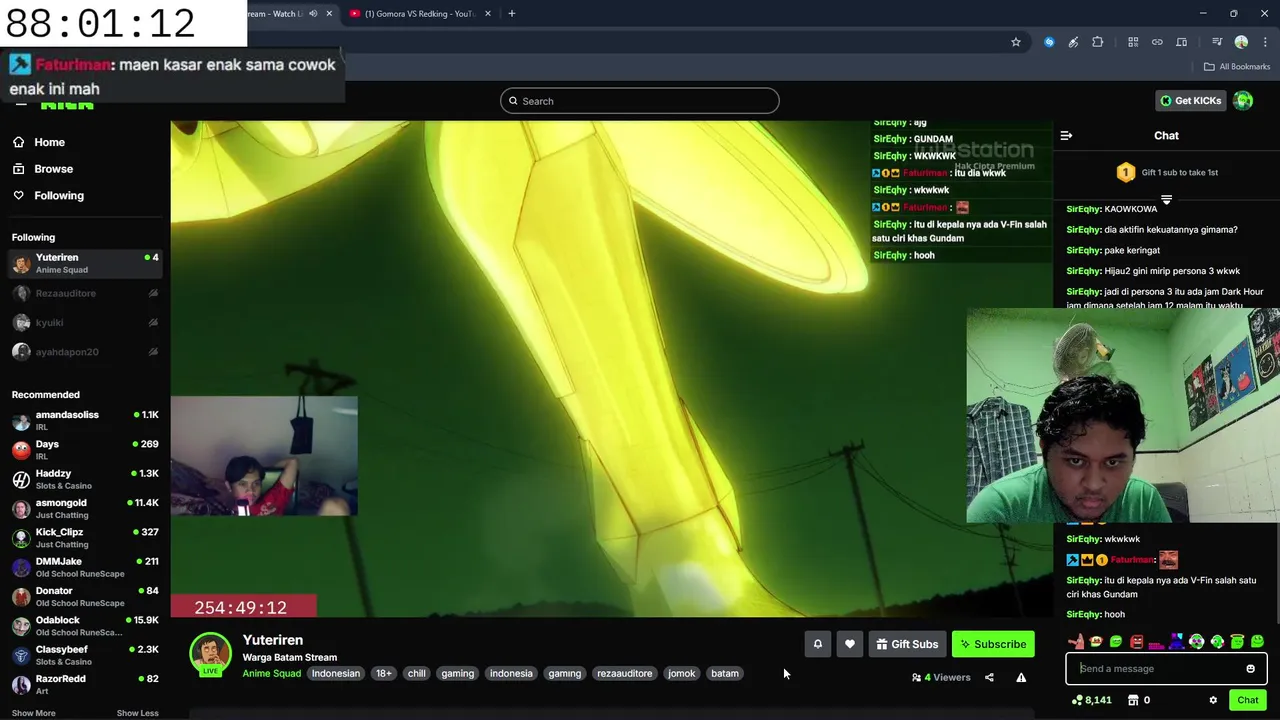1280x720 pixels.
Task: Select Yuteriren in the Following list
Action: [x=84, y=263]
